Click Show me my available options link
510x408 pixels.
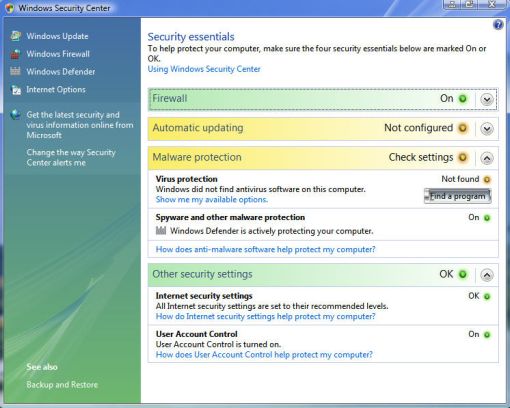tap(212, 200)
